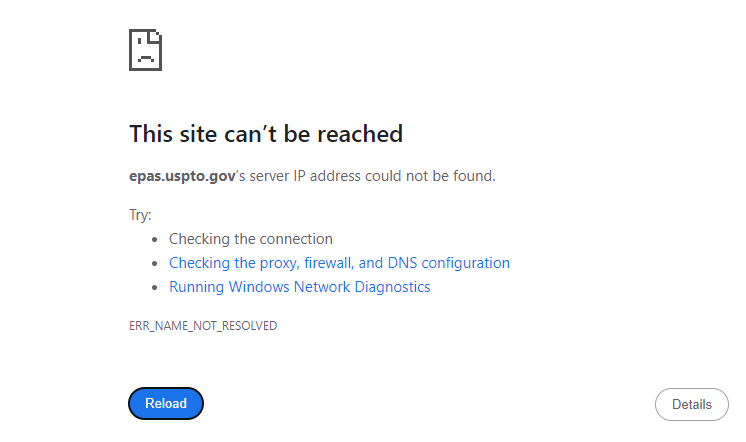This screenshot has width=746, height=442.
Task: Run Windows Network Diagnostics link
Action: (x=300, y=287)
